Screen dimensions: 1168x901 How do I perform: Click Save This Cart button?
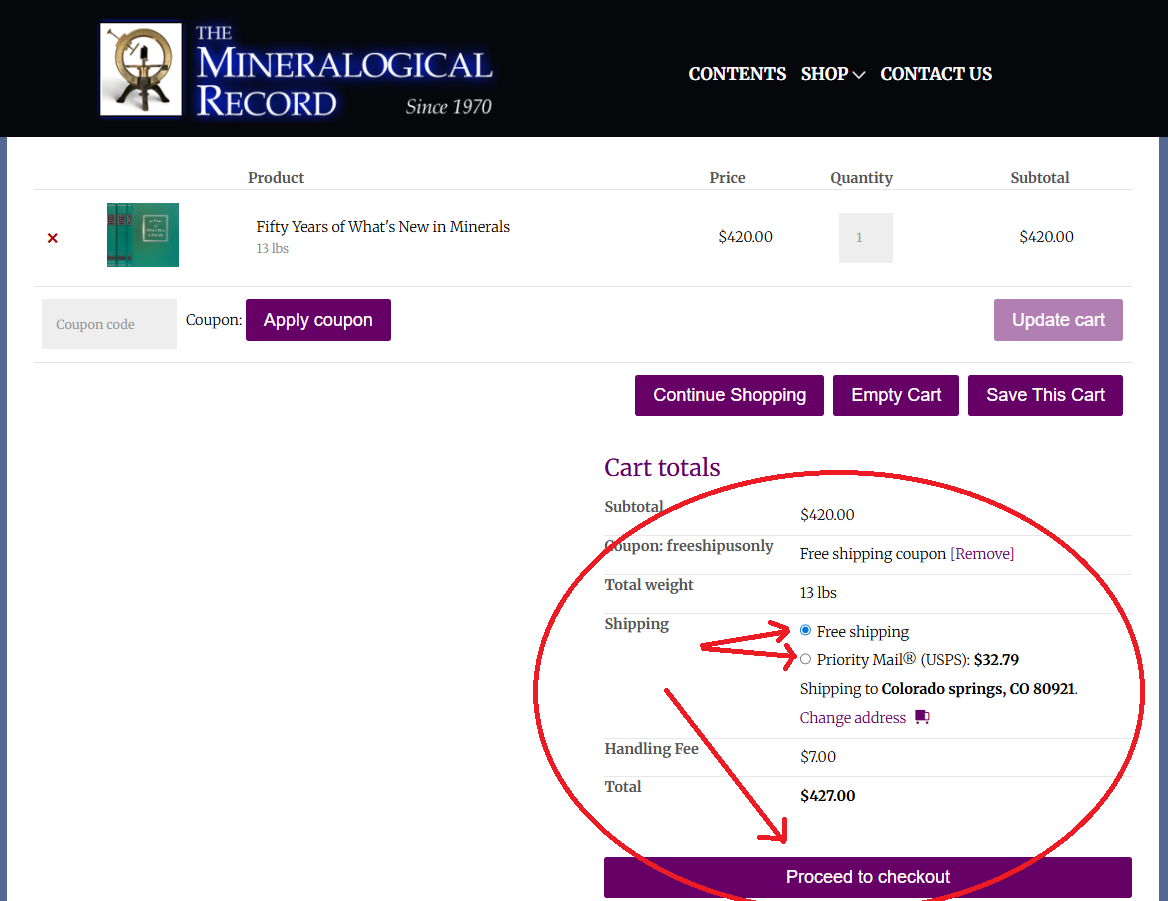pyautogui.click(x=1045, y=395)
